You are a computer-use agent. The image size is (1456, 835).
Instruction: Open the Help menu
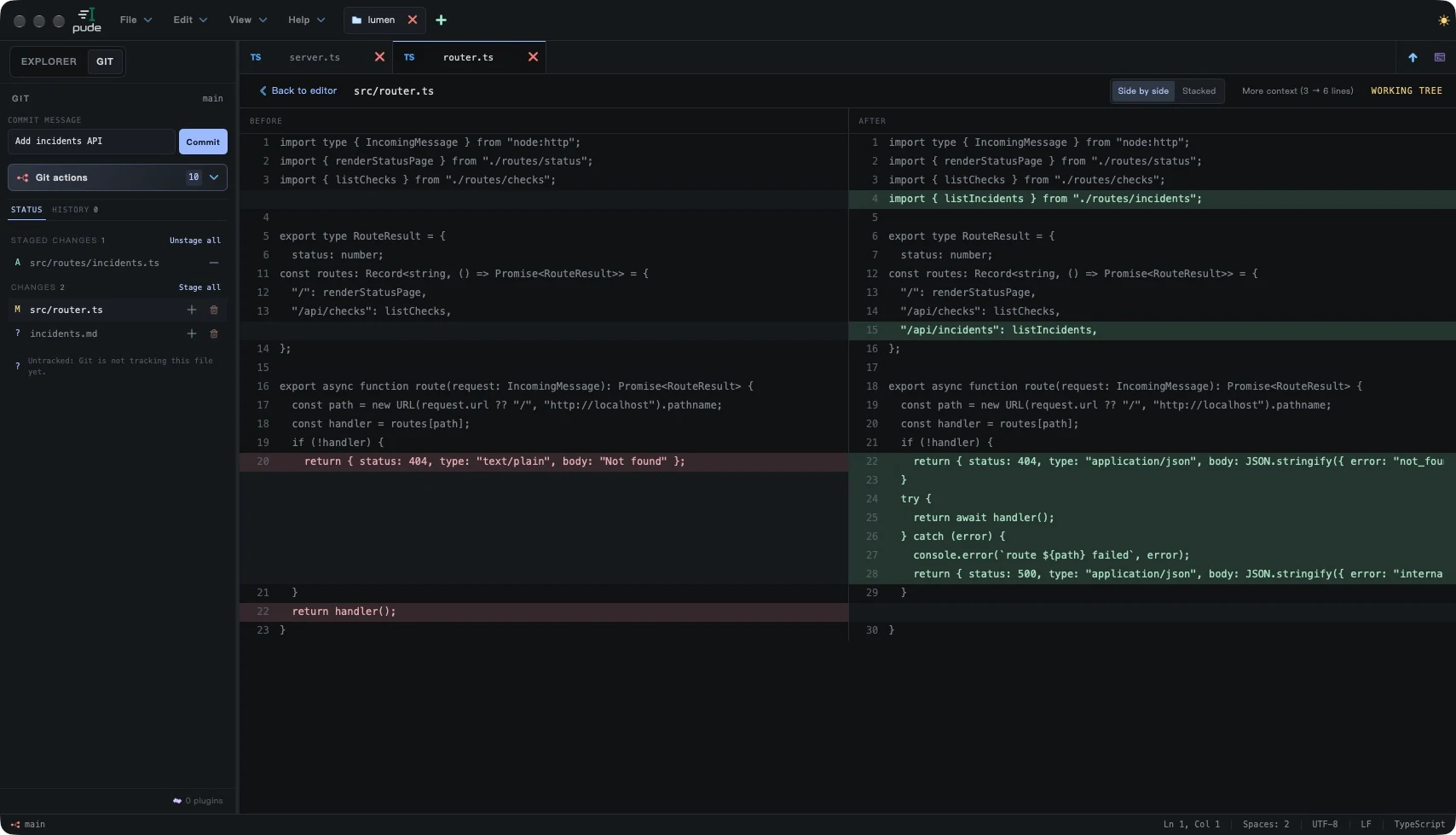[306, 20]
